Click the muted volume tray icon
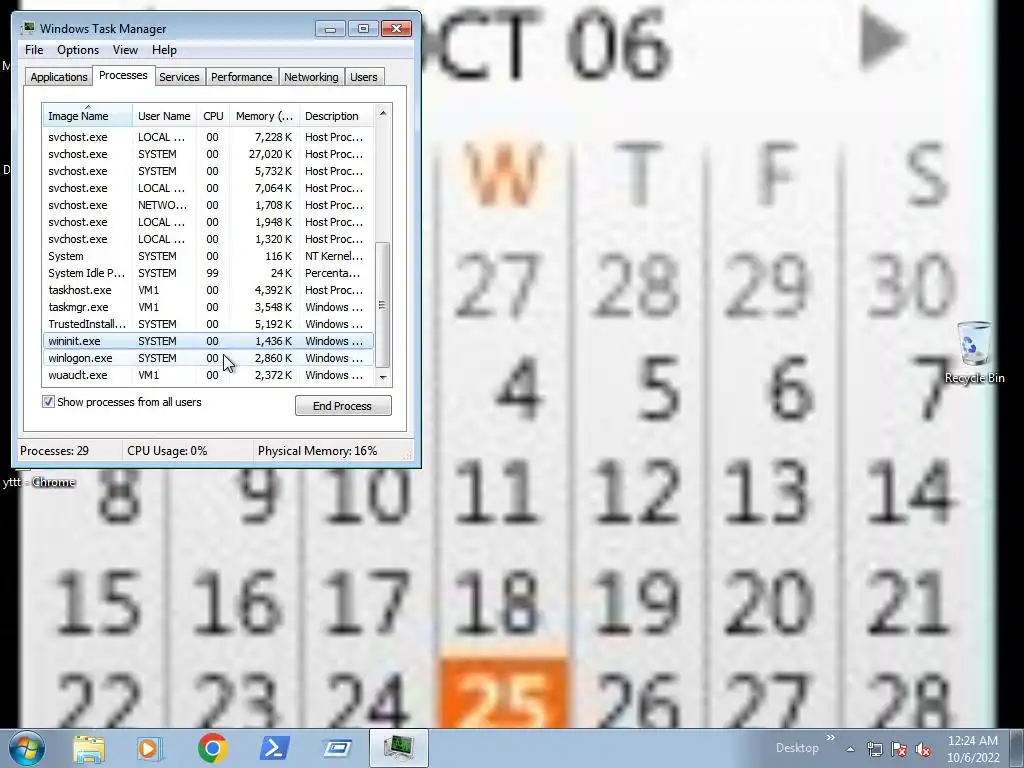Screen dimensions: 1024x768 click(x=923, y=750)
